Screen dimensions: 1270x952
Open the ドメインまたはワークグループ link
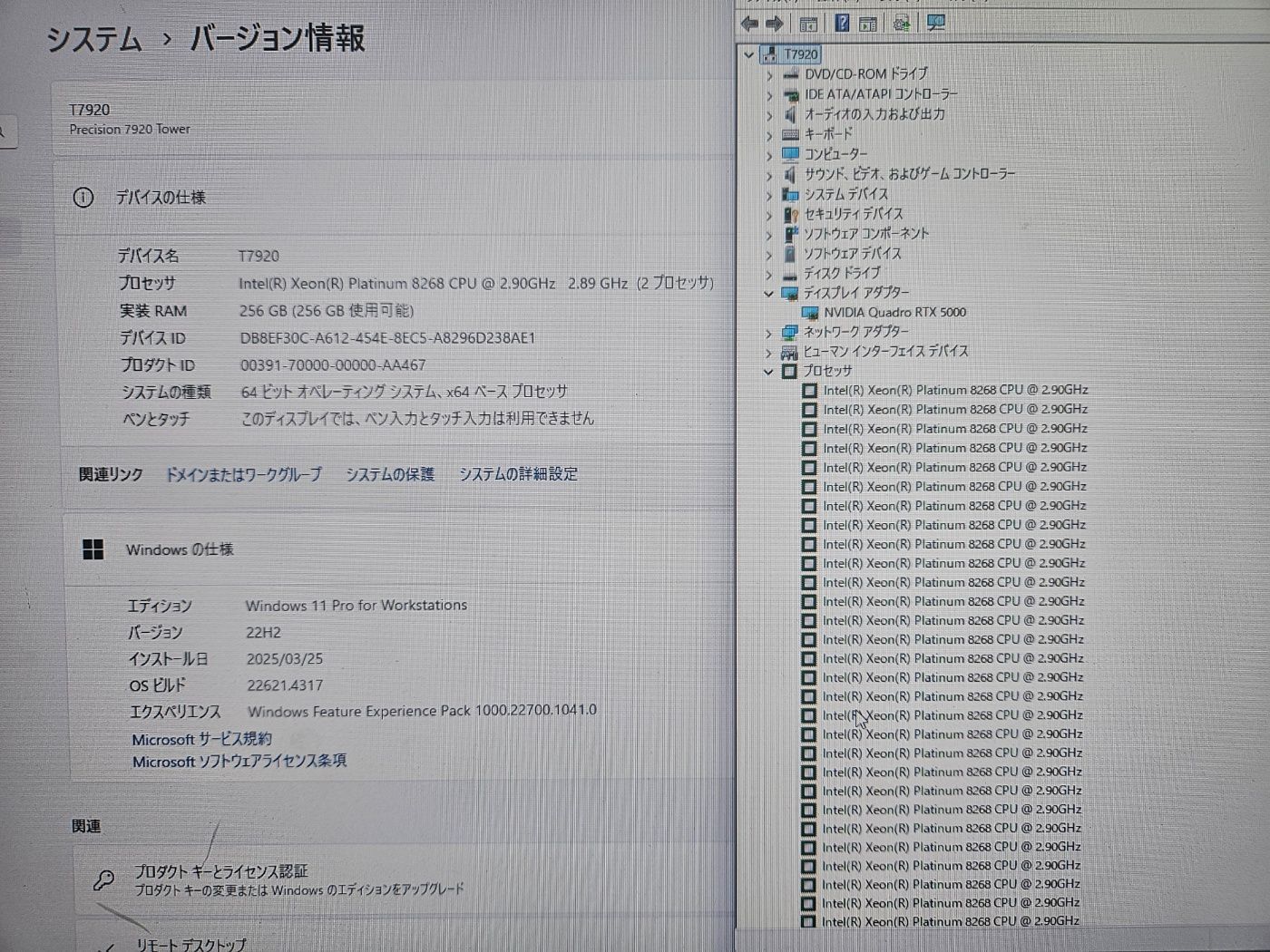243,474
